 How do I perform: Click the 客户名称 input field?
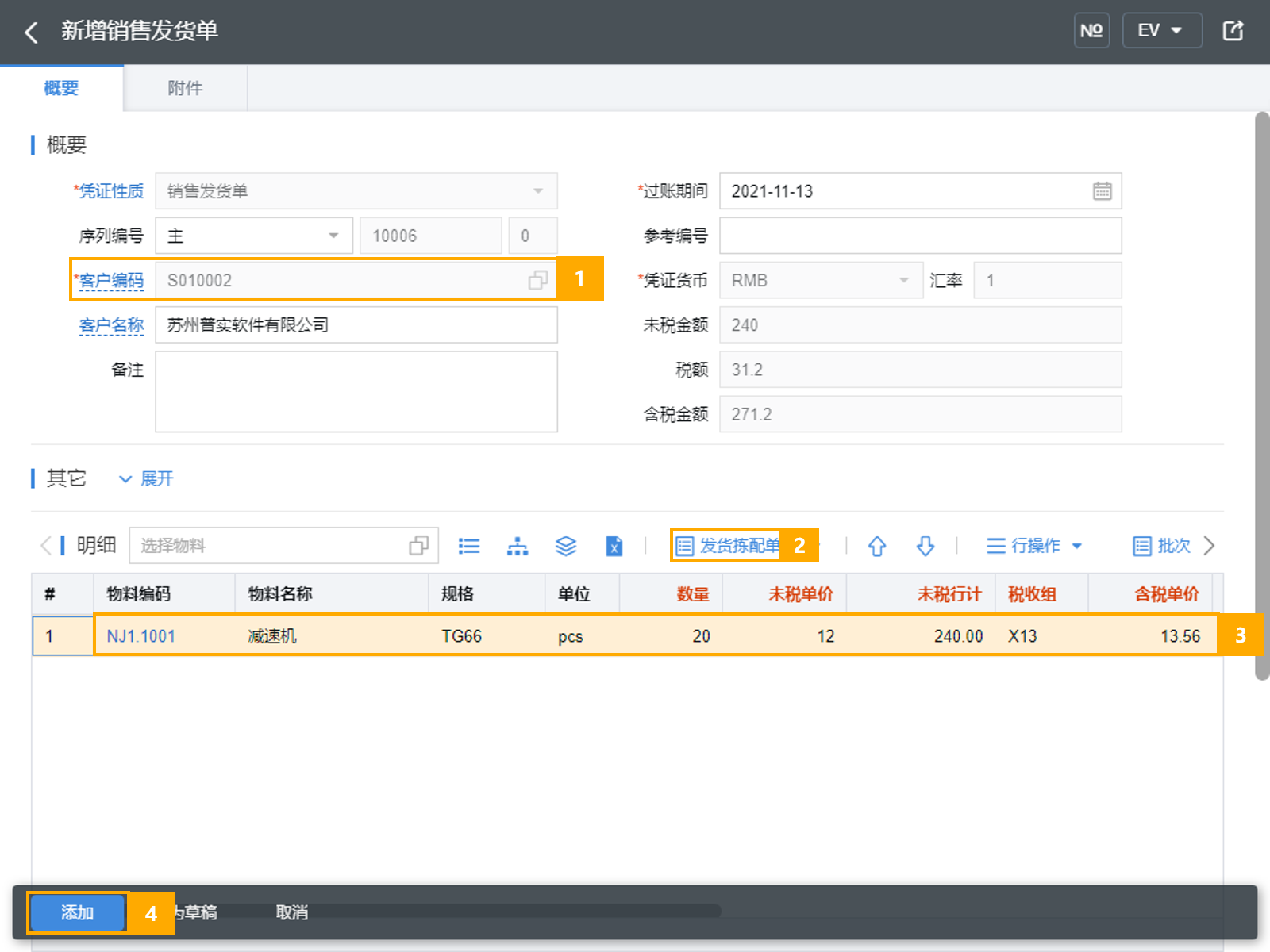[356, 325]
